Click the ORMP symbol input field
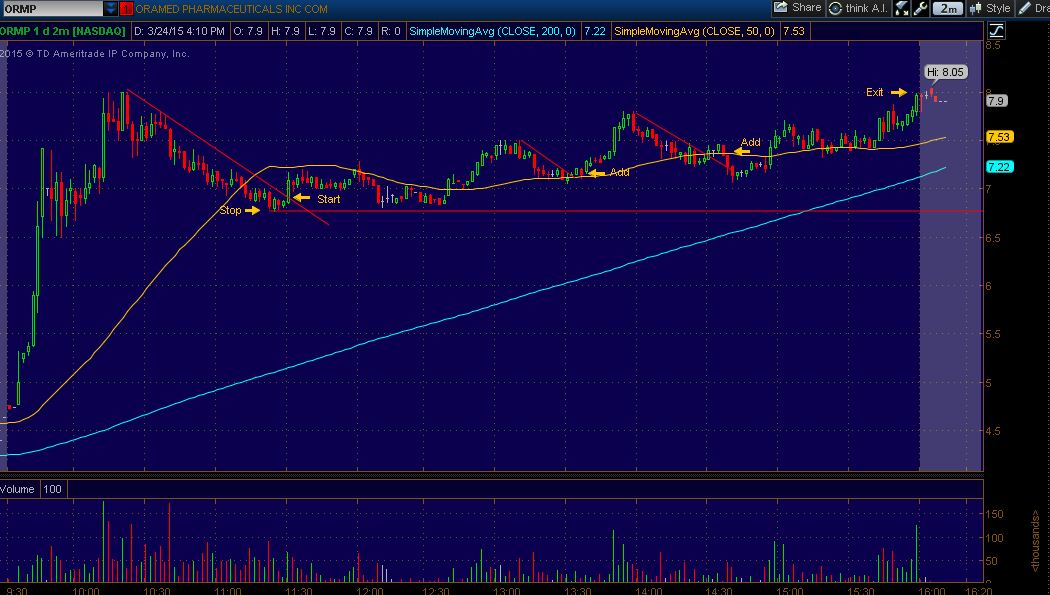The width and height of the screenshot is (1050, 595). click(52, 9)
